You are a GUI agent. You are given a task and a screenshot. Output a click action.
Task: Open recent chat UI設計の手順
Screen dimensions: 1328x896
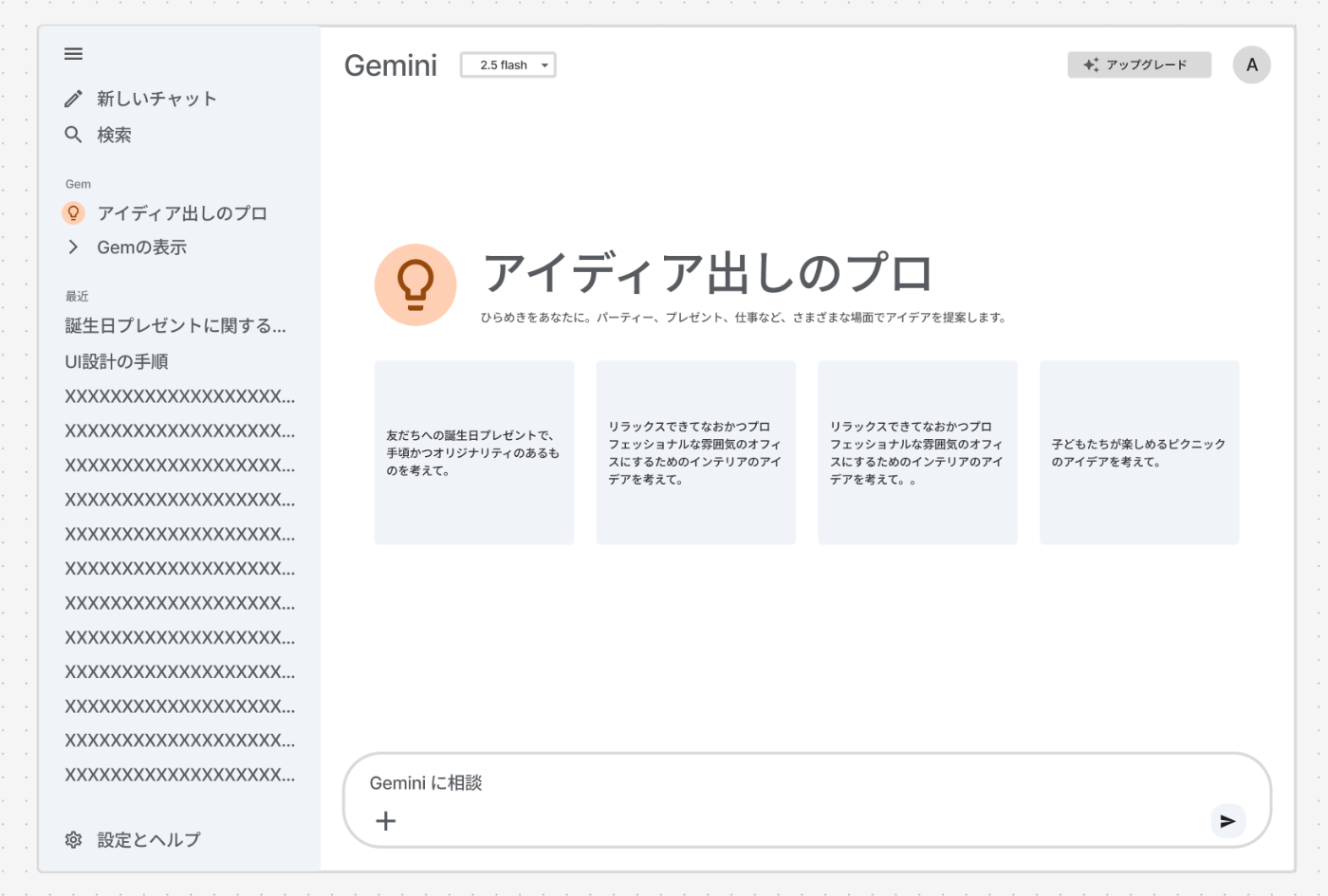(x=117, y=361)
